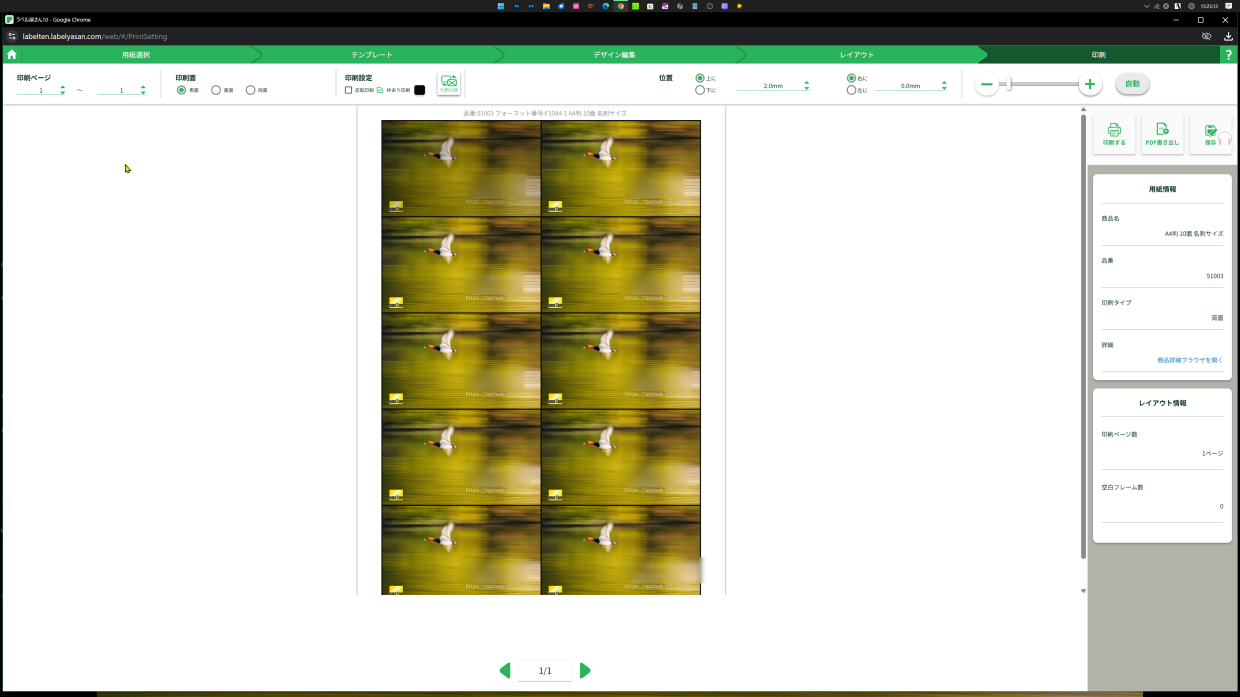Image resolution: width=1240 pixels, height=697 pixels.
Task: Open help with the question mark icon
Action: (1228, 55)
